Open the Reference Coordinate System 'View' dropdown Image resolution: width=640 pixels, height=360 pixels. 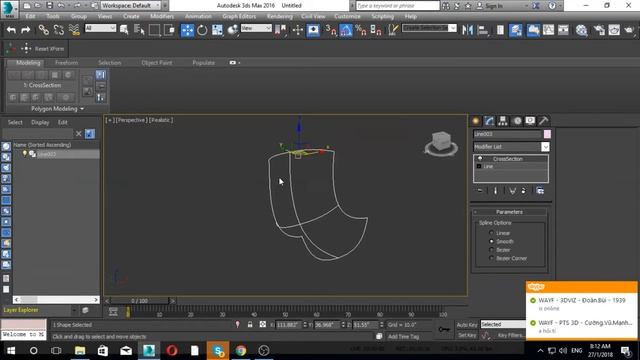256,28
